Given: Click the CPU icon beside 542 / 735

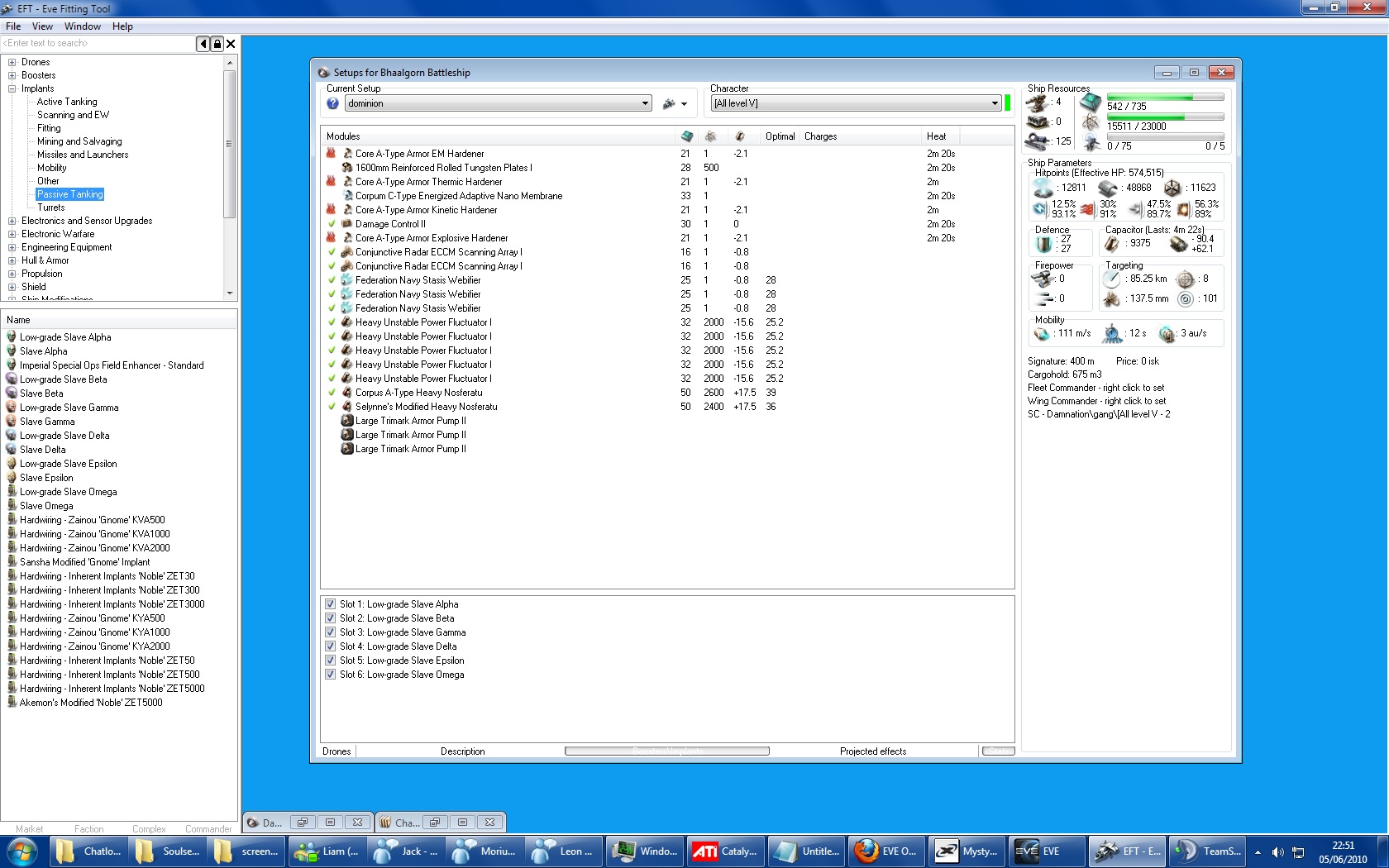Looking at the screenshot, I should pyautogui.click(x=1091, y=103).
